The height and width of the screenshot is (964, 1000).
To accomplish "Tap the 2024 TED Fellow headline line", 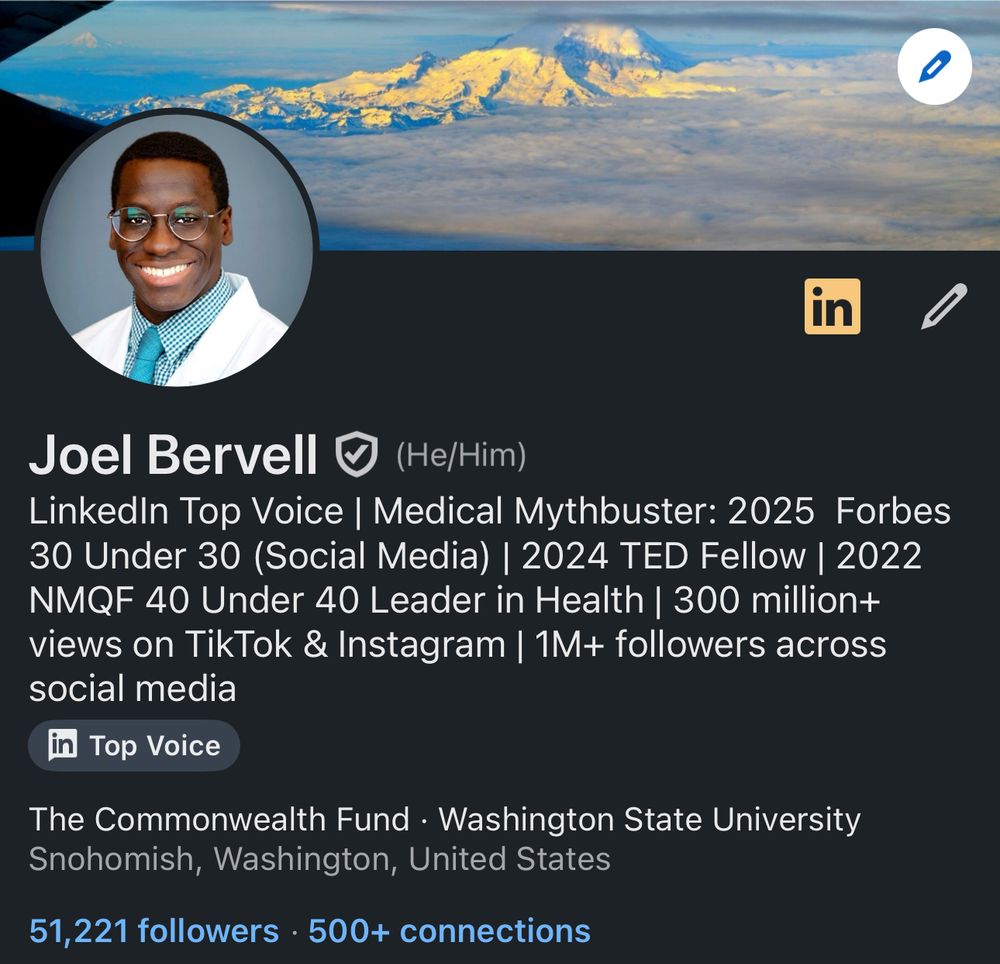I will pos(664,556).
